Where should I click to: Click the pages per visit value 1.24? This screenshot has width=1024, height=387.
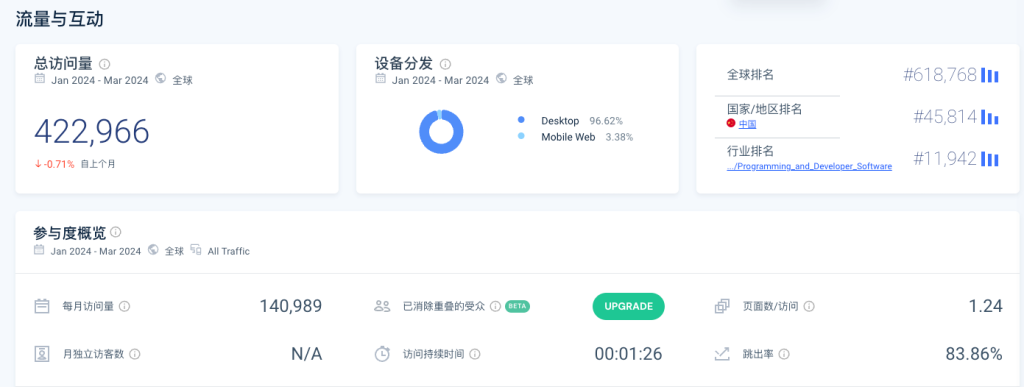(985, 306)
